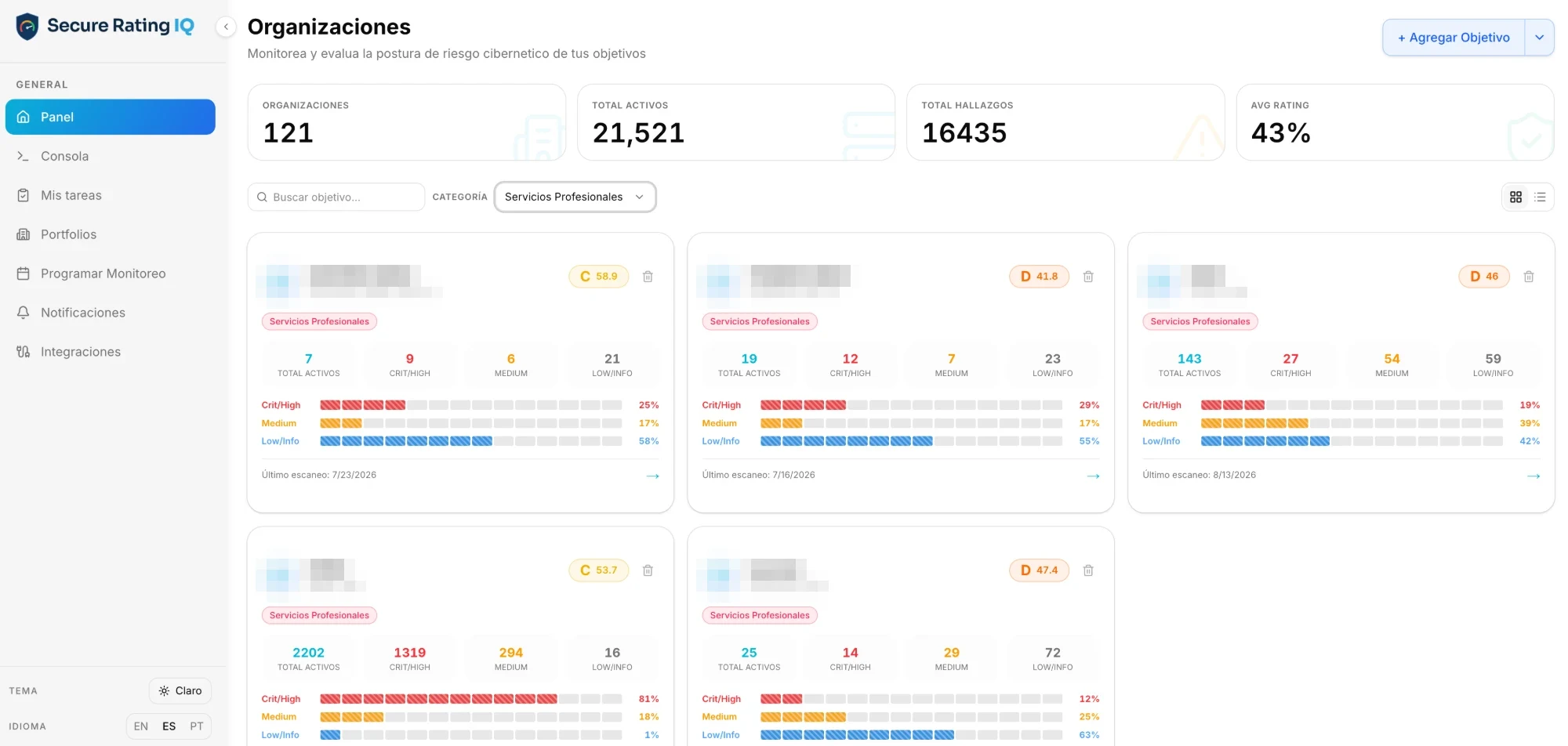Open the Categoría Servicios Profesionales dropdown
The height and width of the screenshot is (746, 1568).
tap(575, 197)
